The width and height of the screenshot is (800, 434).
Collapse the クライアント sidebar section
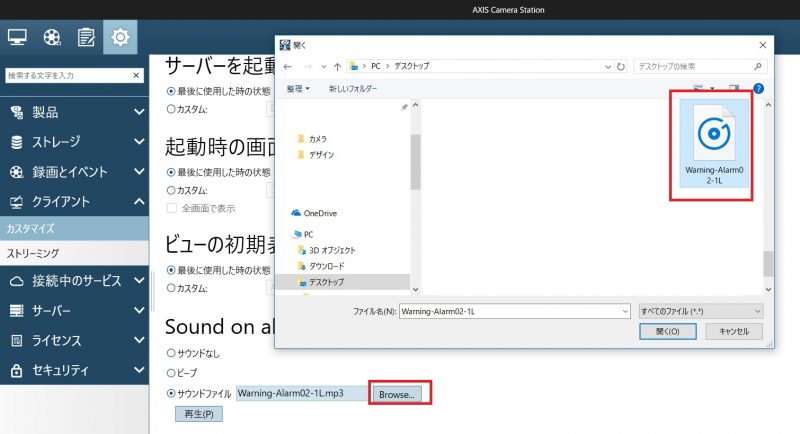[x=139, y=202]
